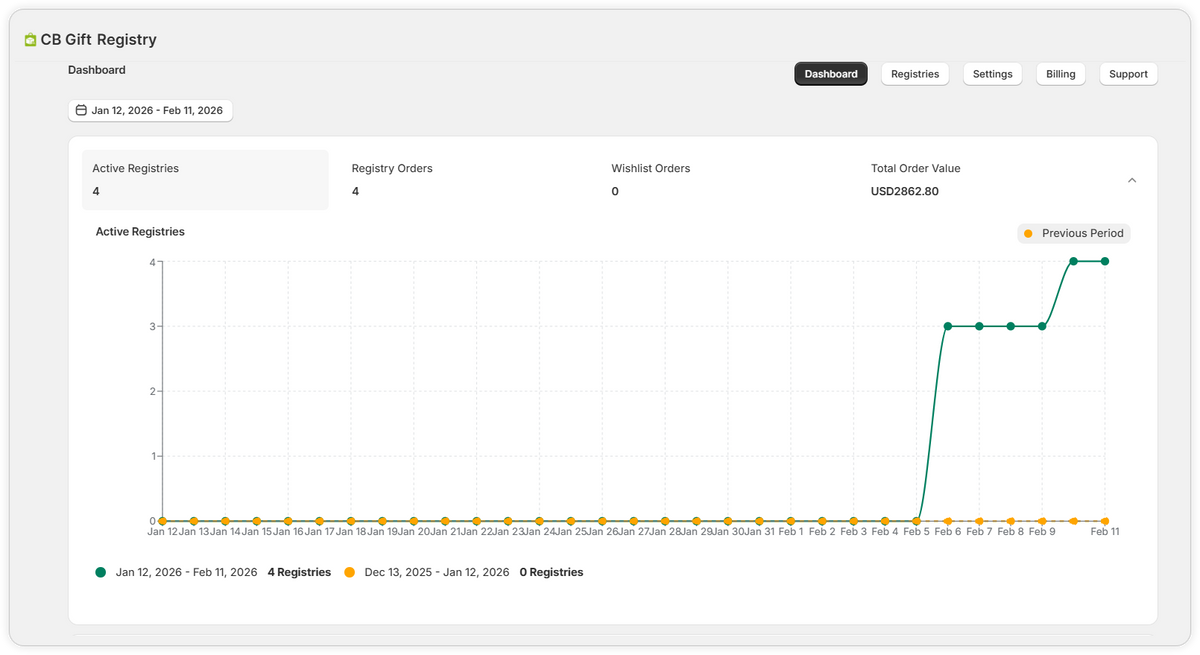Click the green legend dot for current period
The width and height of the screenshot is (1200, 655).
point(100,572)
